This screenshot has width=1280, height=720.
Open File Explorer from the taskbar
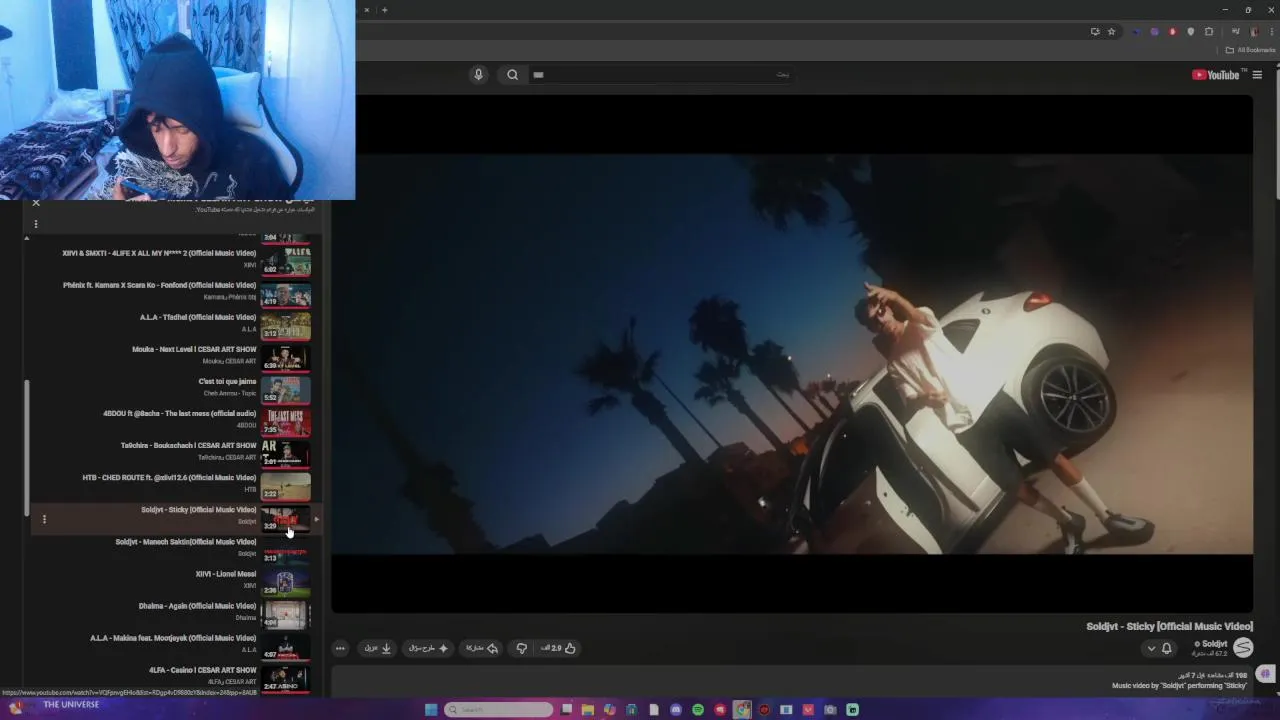588,710
